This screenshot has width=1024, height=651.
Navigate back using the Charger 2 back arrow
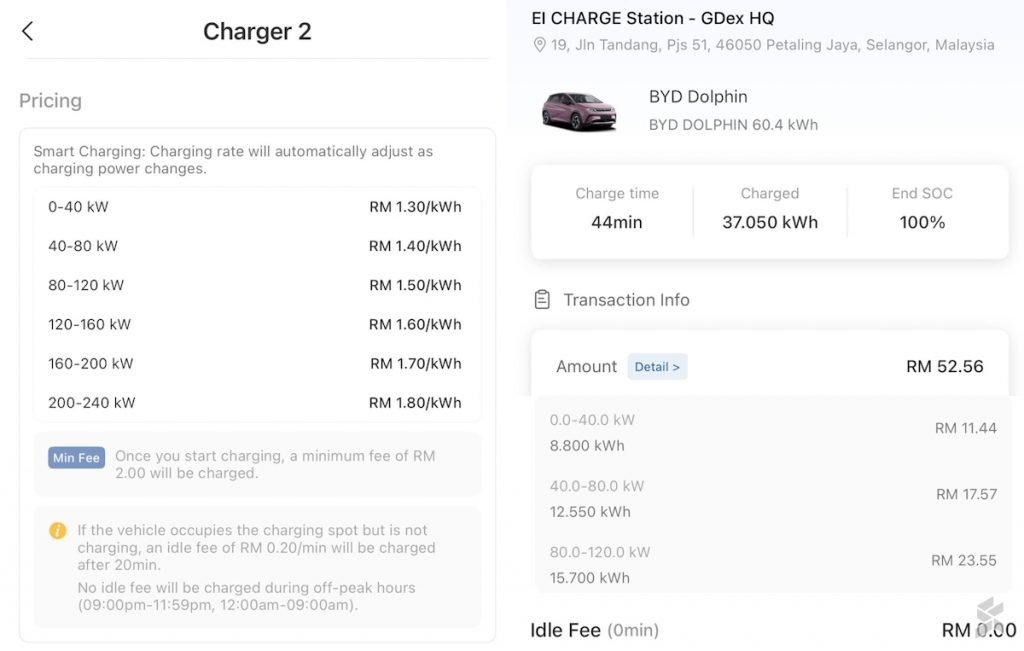27,31
